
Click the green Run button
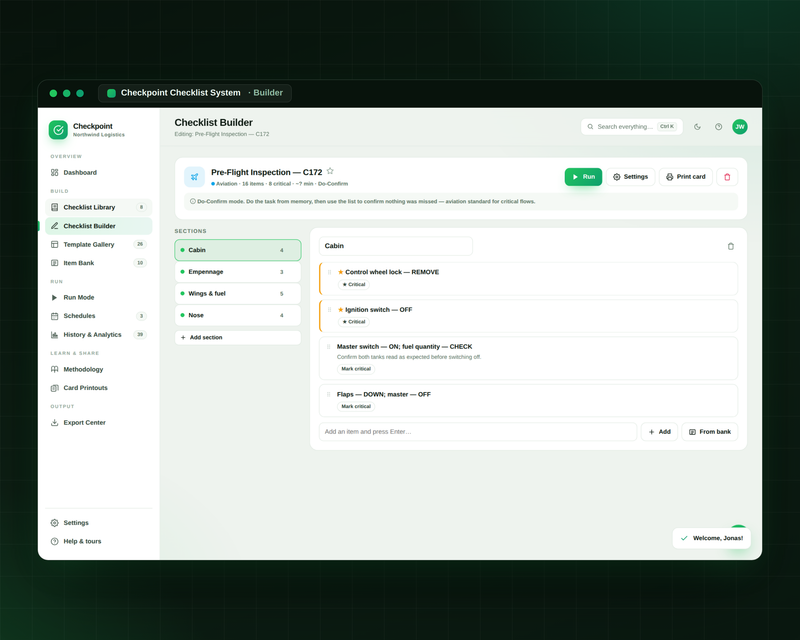coord(583,177)
